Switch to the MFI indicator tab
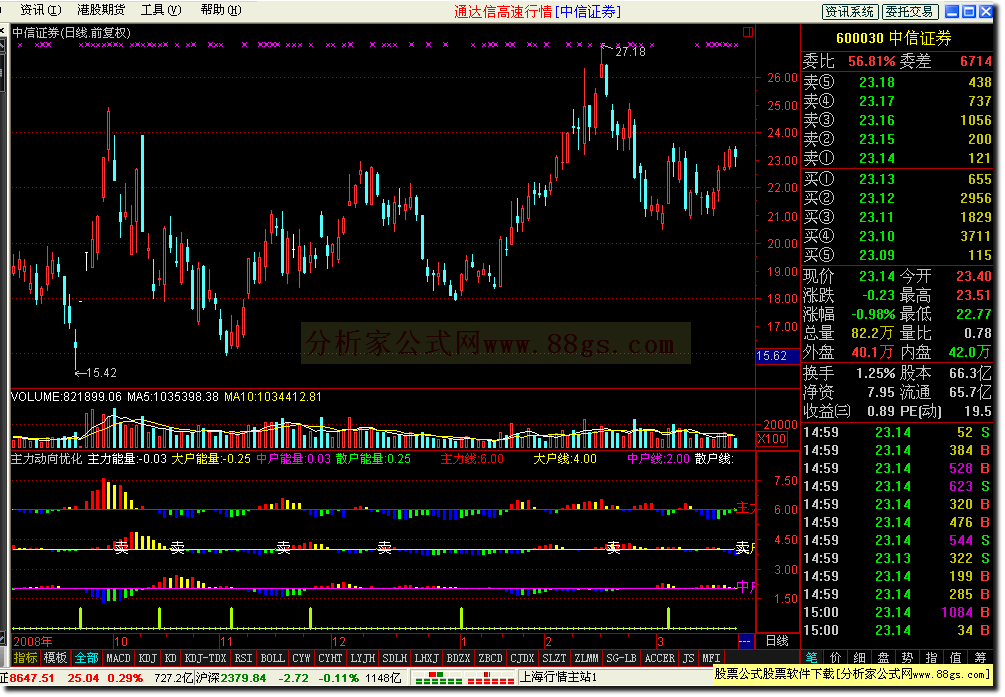The width and height of the screenshot is (1005, 697). 711,658
